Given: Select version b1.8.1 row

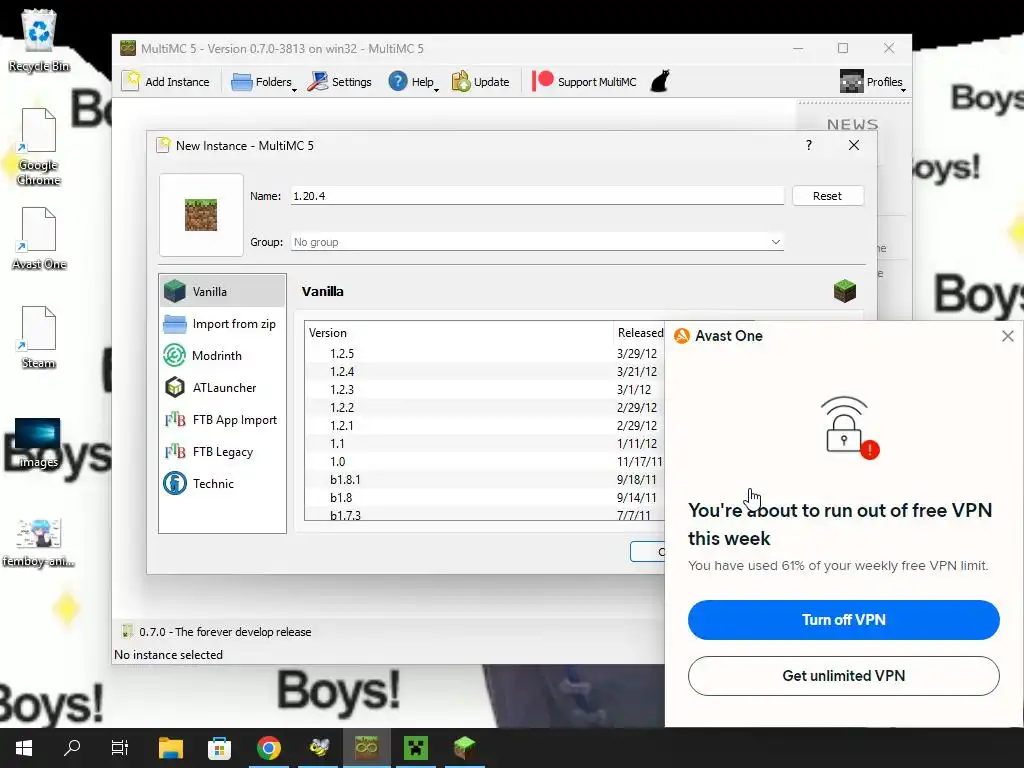Looking at the screenshot, I should click(x=485, y=479).
